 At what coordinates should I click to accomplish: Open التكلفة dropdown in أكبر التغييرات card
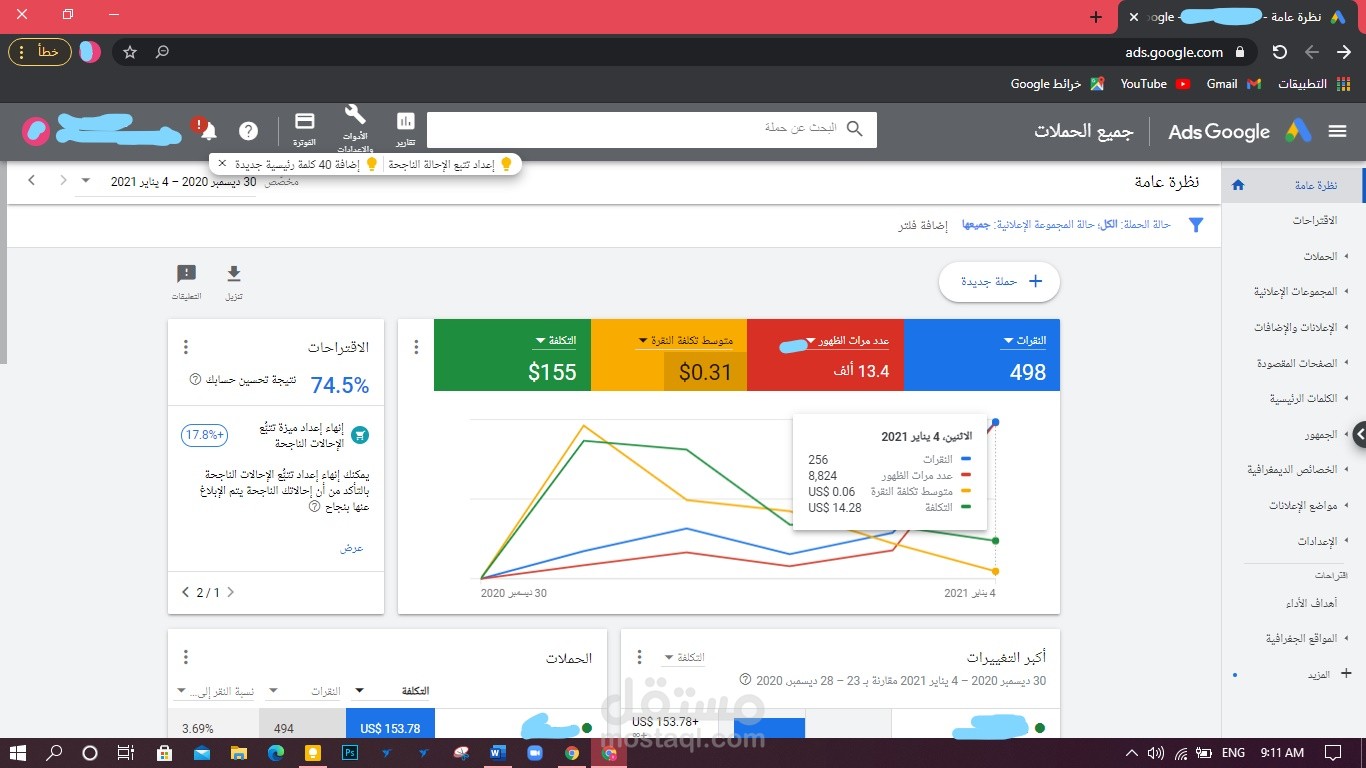(683, 658)
